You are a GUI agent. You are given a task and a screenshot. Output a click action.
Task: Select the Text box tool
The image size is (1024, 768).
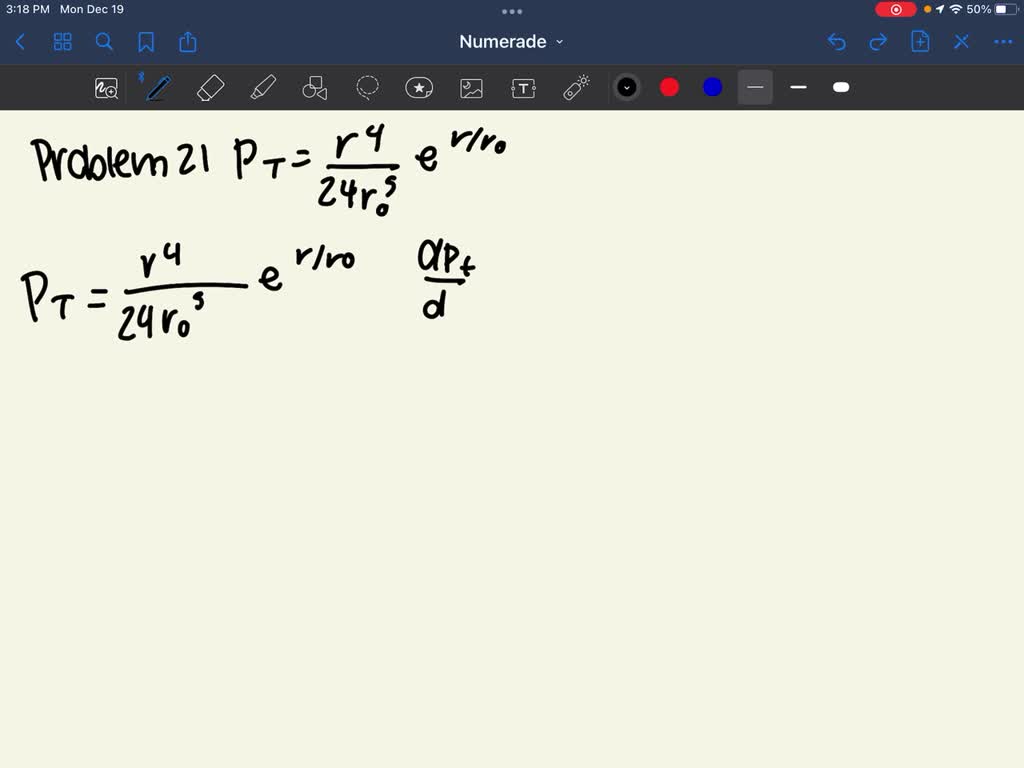[x=523, y=88]
